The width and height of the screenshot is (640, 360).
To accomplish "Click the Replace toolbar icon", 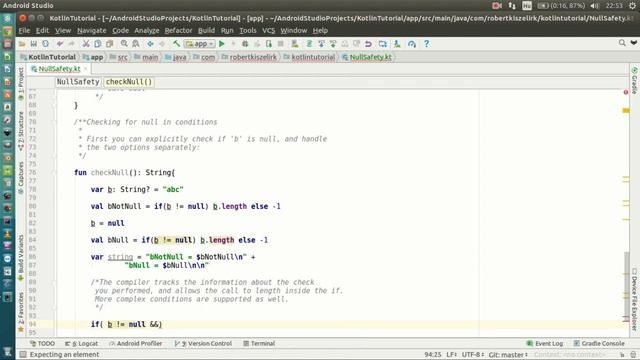I will (136, 44).
